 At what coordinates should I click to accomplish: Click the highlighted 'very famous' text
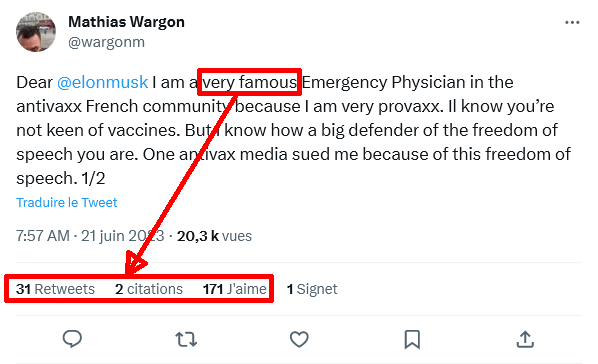point(249,82)
